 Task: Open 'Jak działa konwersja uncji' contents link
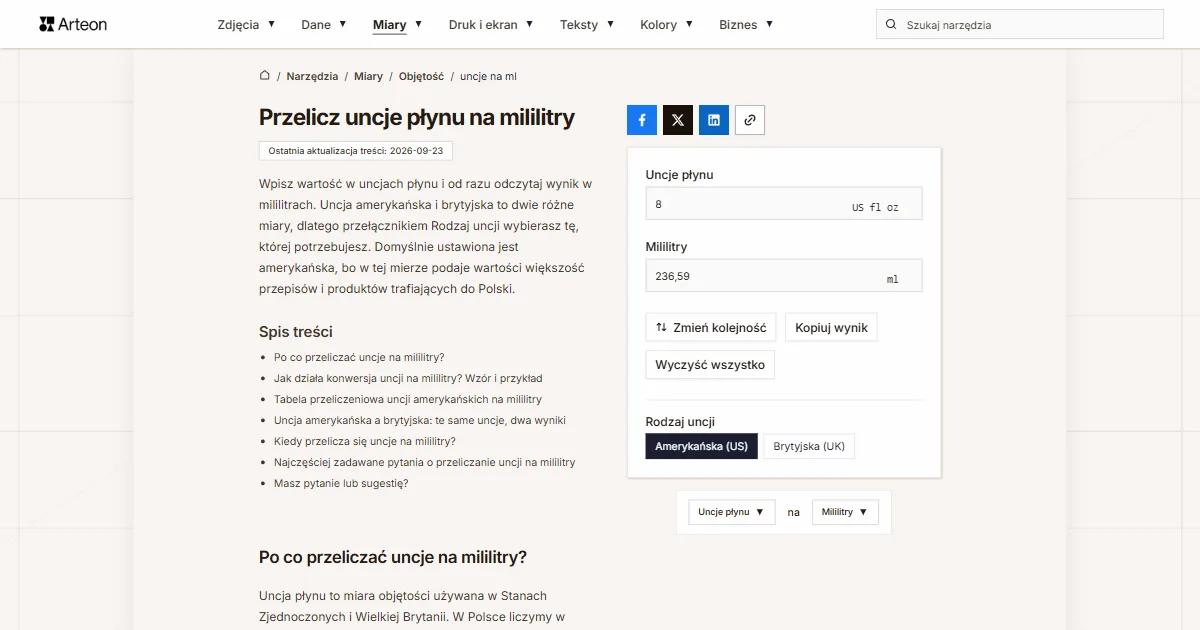(x=408, y=378)
